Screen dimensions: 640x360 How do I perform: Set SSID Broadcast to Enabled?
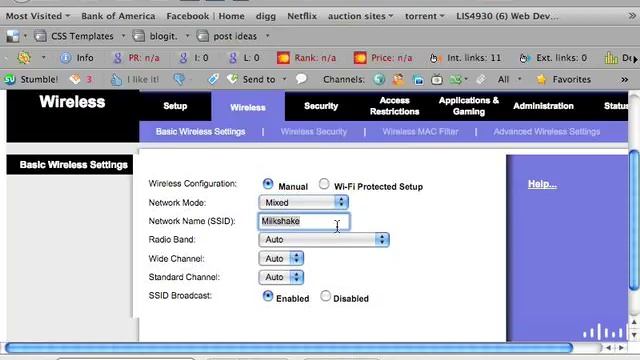tap(268, 296)
